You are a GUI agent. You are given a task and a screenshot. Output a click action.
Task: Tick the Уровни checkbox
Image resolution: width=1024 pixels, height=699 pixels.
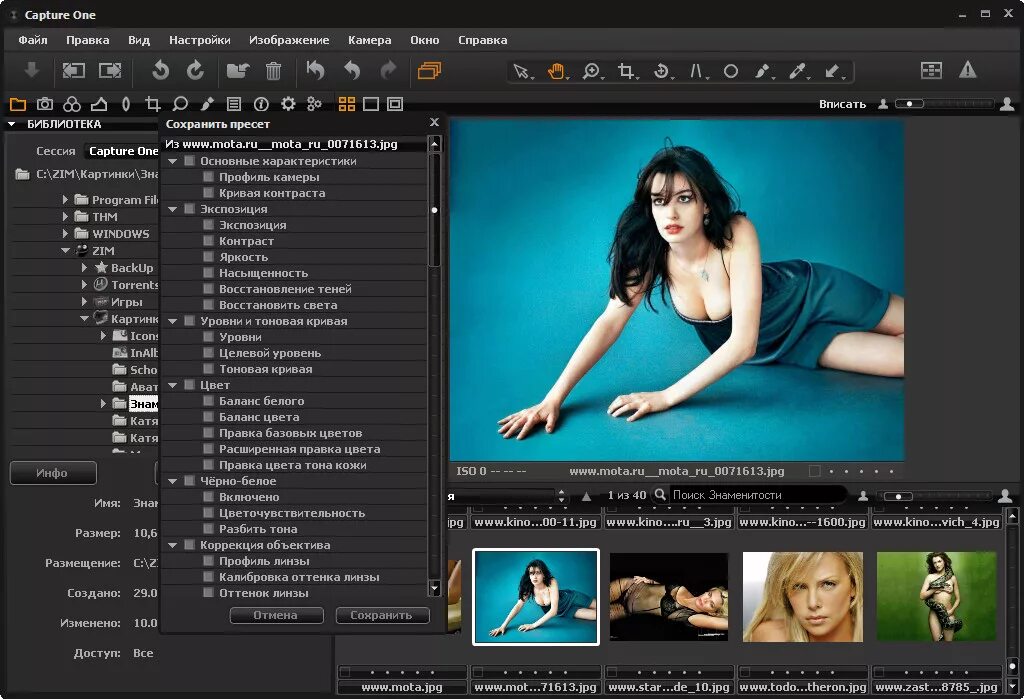(208, 337)
